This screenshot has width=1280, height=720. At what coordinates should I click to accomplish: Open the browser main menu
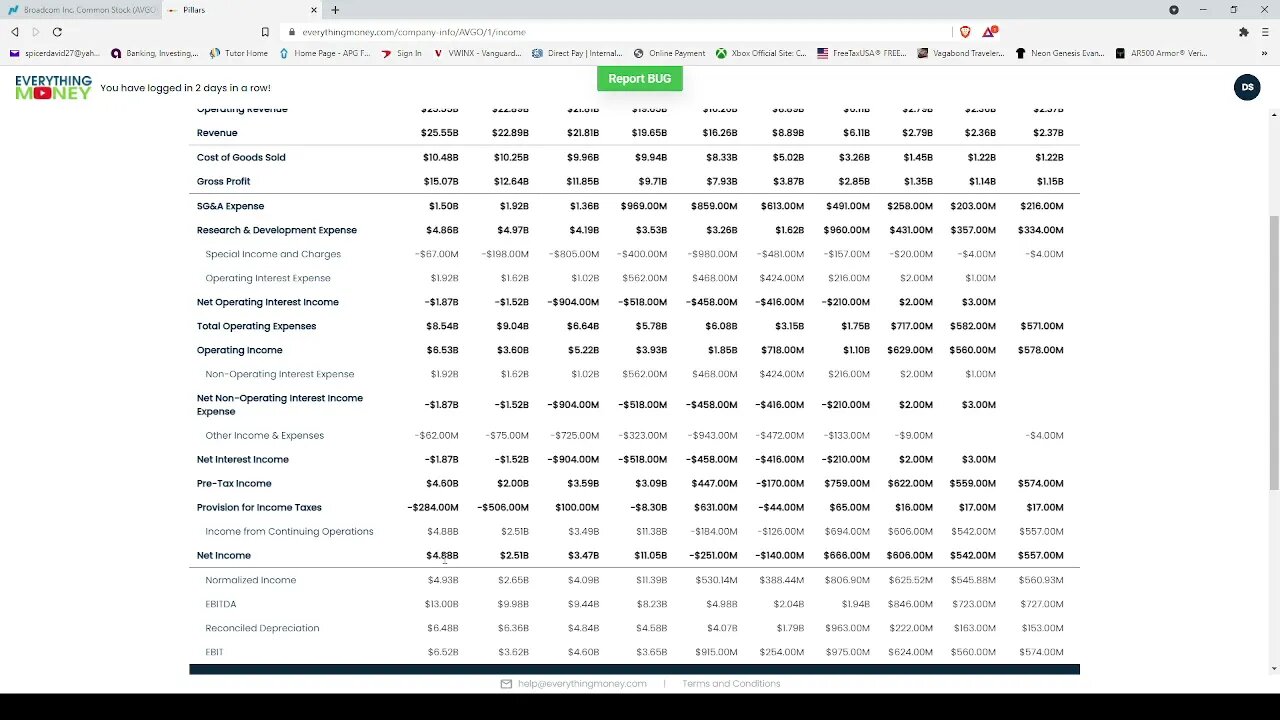pos(1265,32)
